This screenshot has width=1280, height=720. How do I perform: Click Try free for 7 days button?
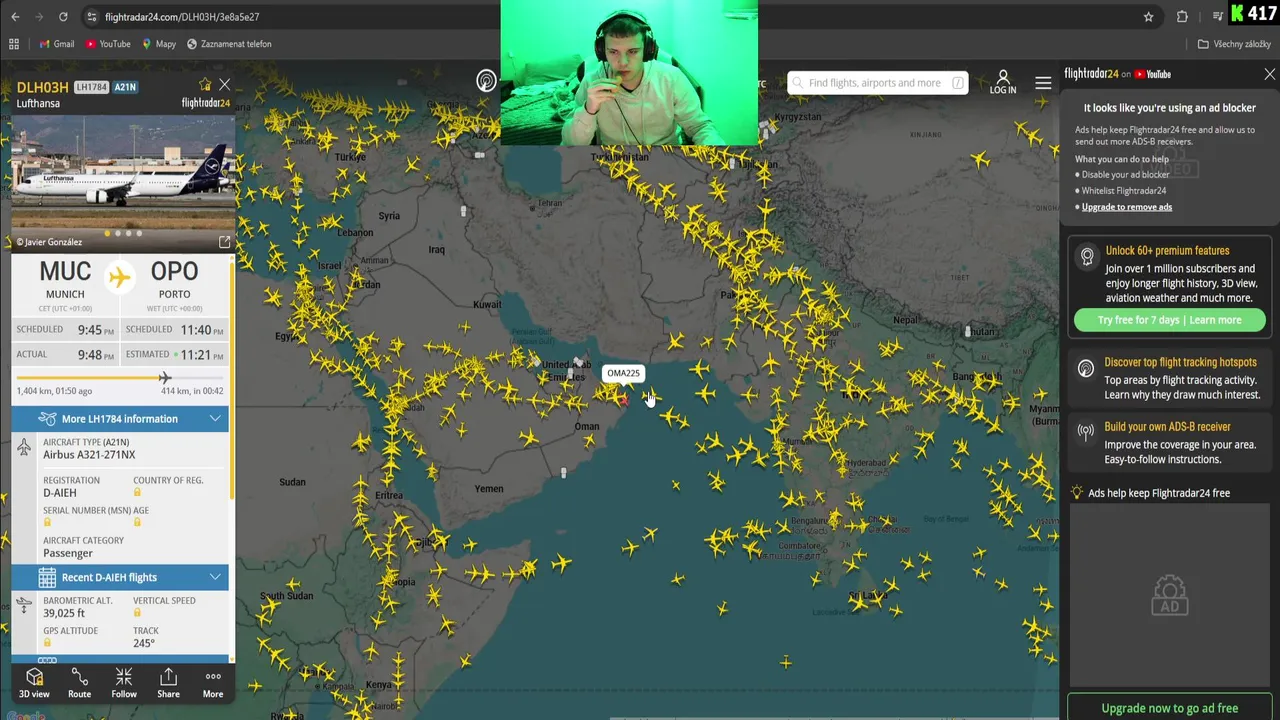coord(1169,320)
